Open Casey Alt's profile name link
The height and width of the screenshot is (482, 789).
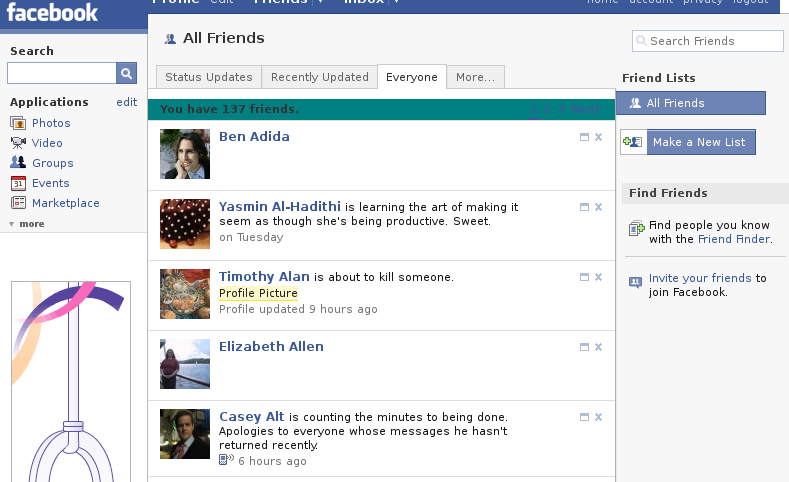pyautogui.click(x=252, y=416)
